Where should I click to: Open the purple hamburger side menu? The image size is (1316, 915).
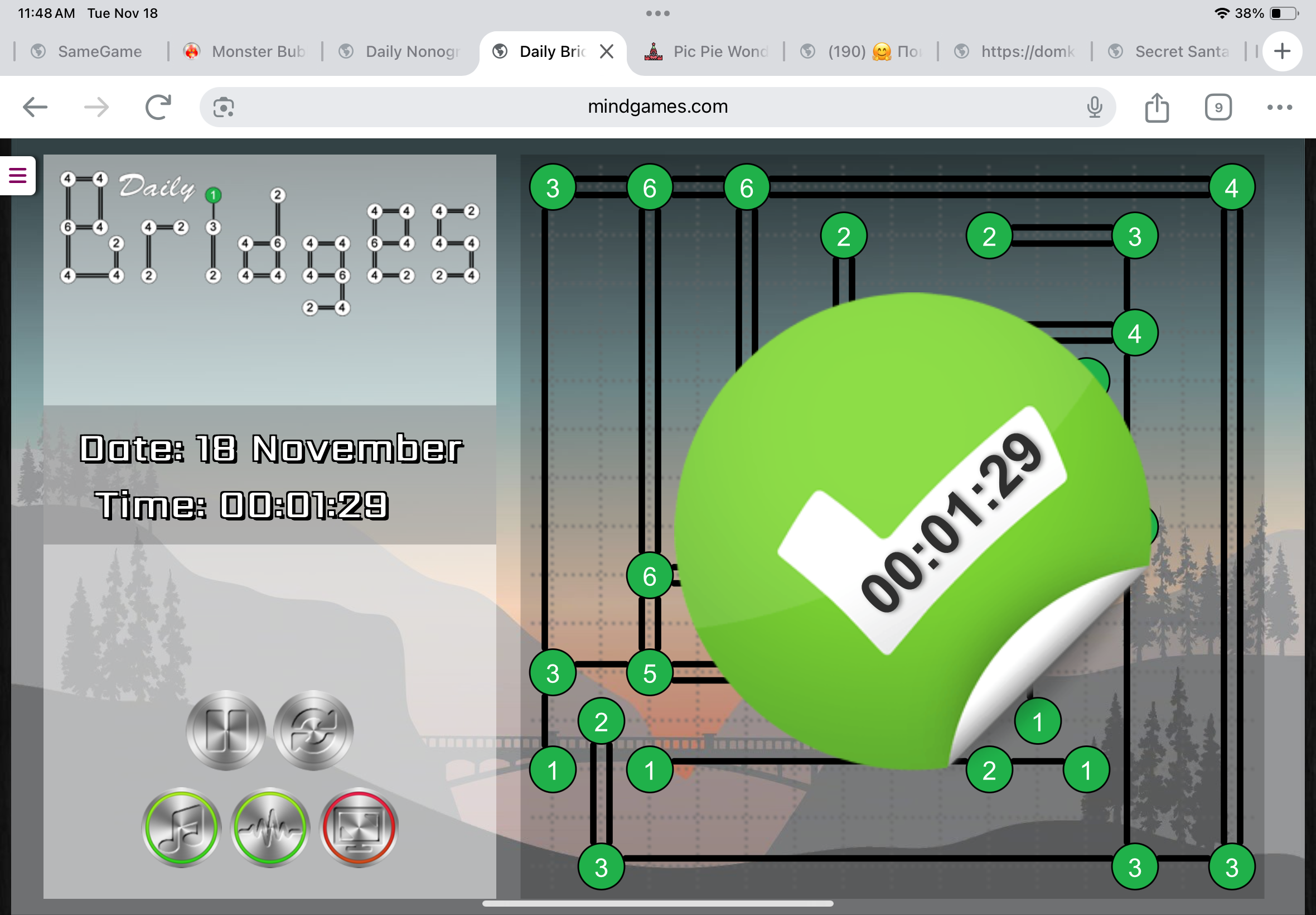(x=18, y=175)
